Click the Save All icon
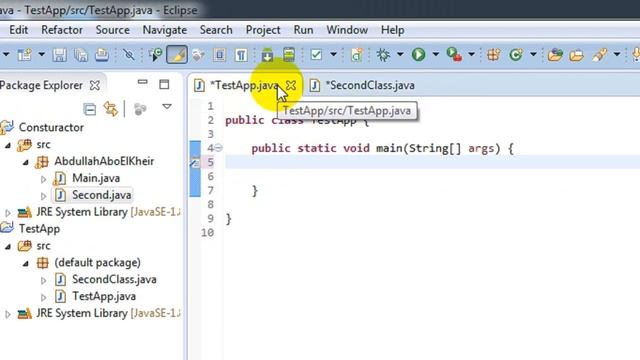 81,55
